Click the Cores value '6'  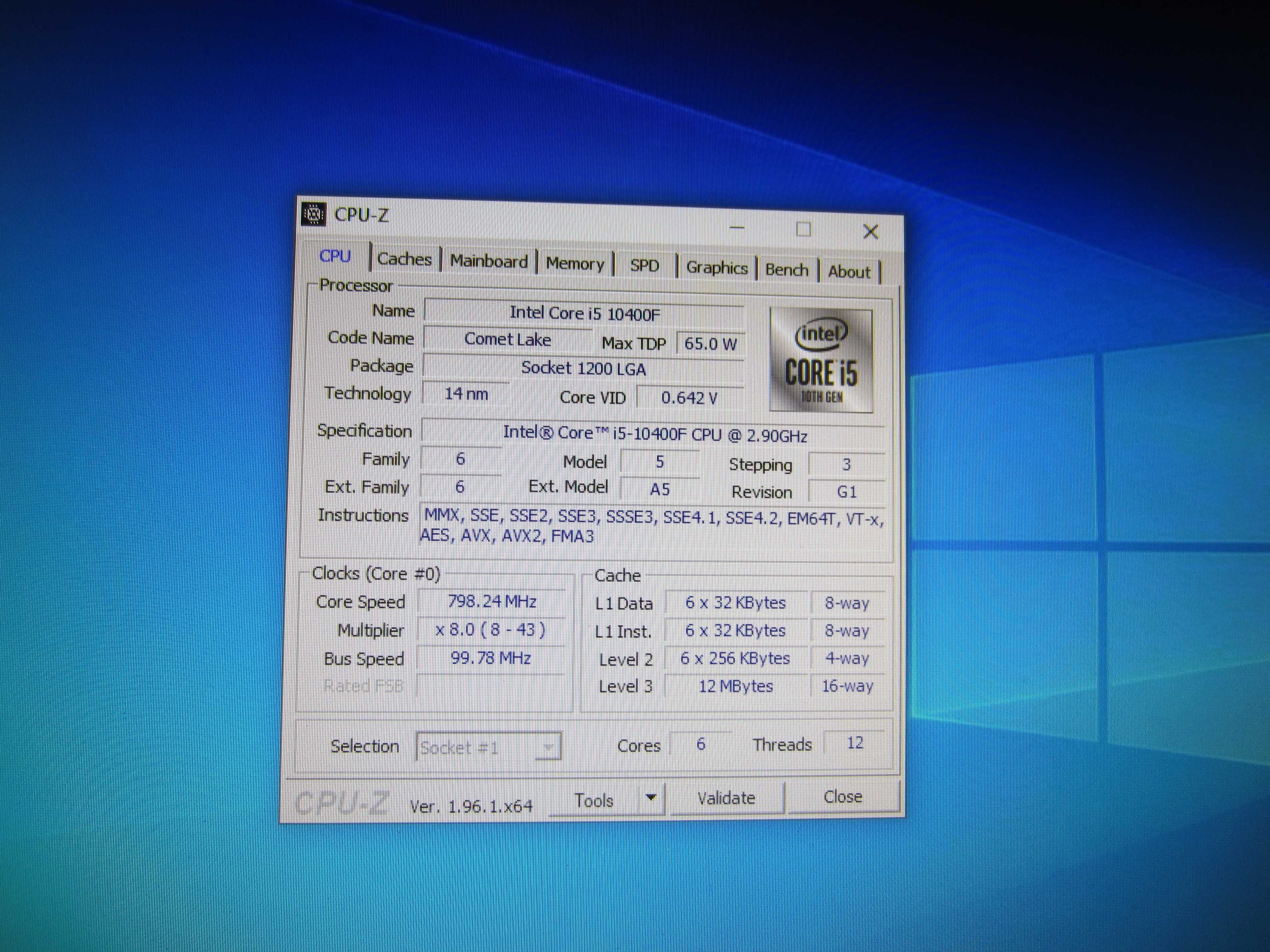700,744
